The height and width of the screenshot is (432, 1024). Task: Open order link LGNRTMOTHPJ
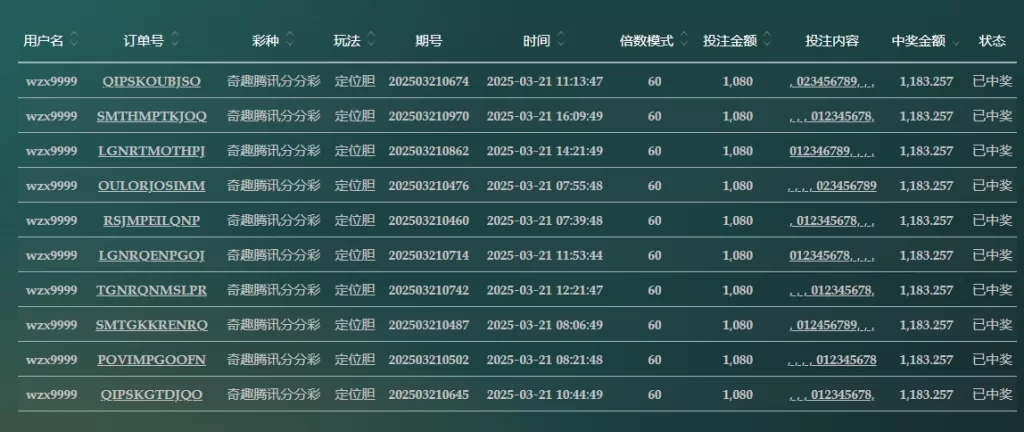(x=152, y=151)
